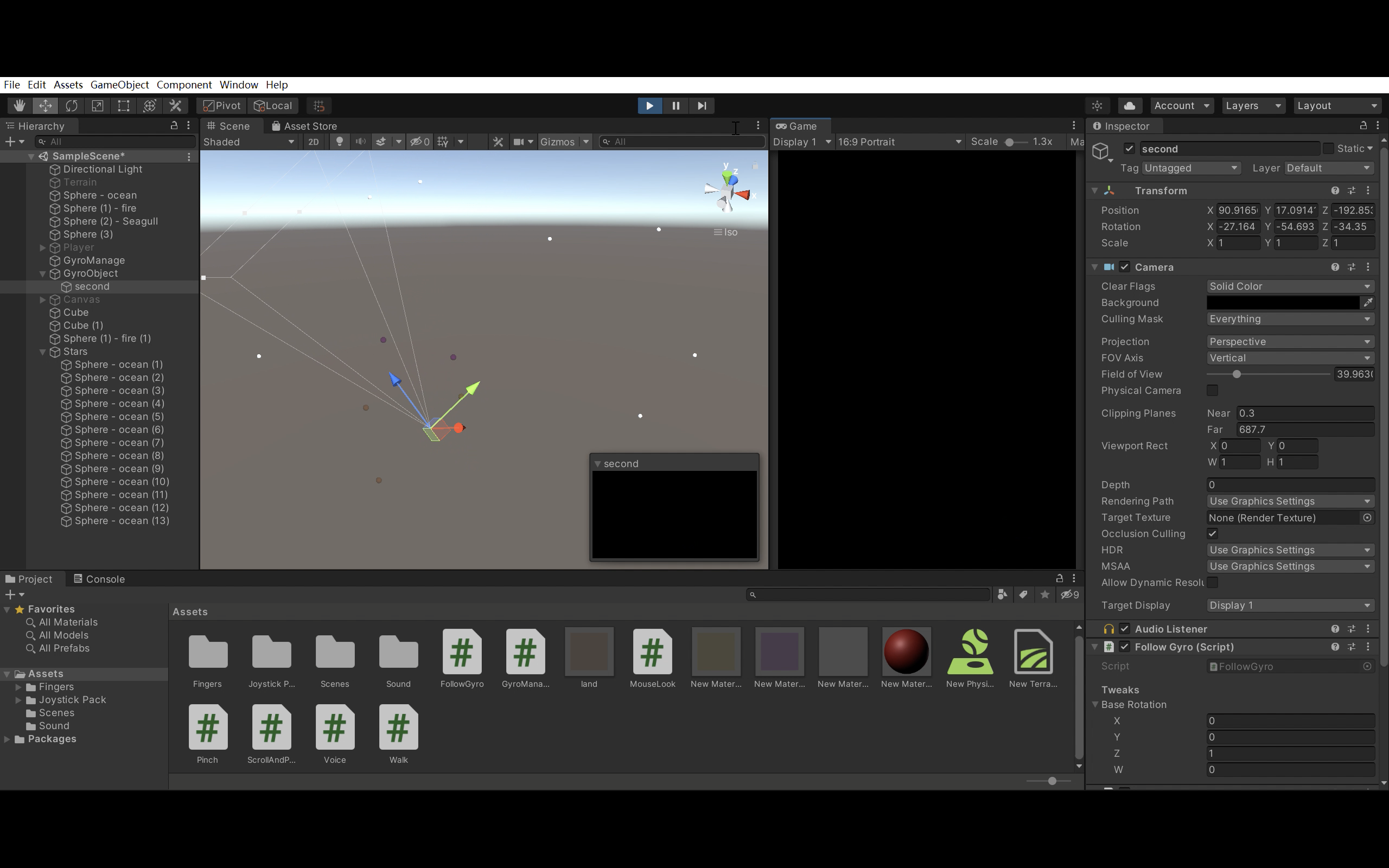Select the Rotate tool
The image size is (1389, 868).
(72, 106)
